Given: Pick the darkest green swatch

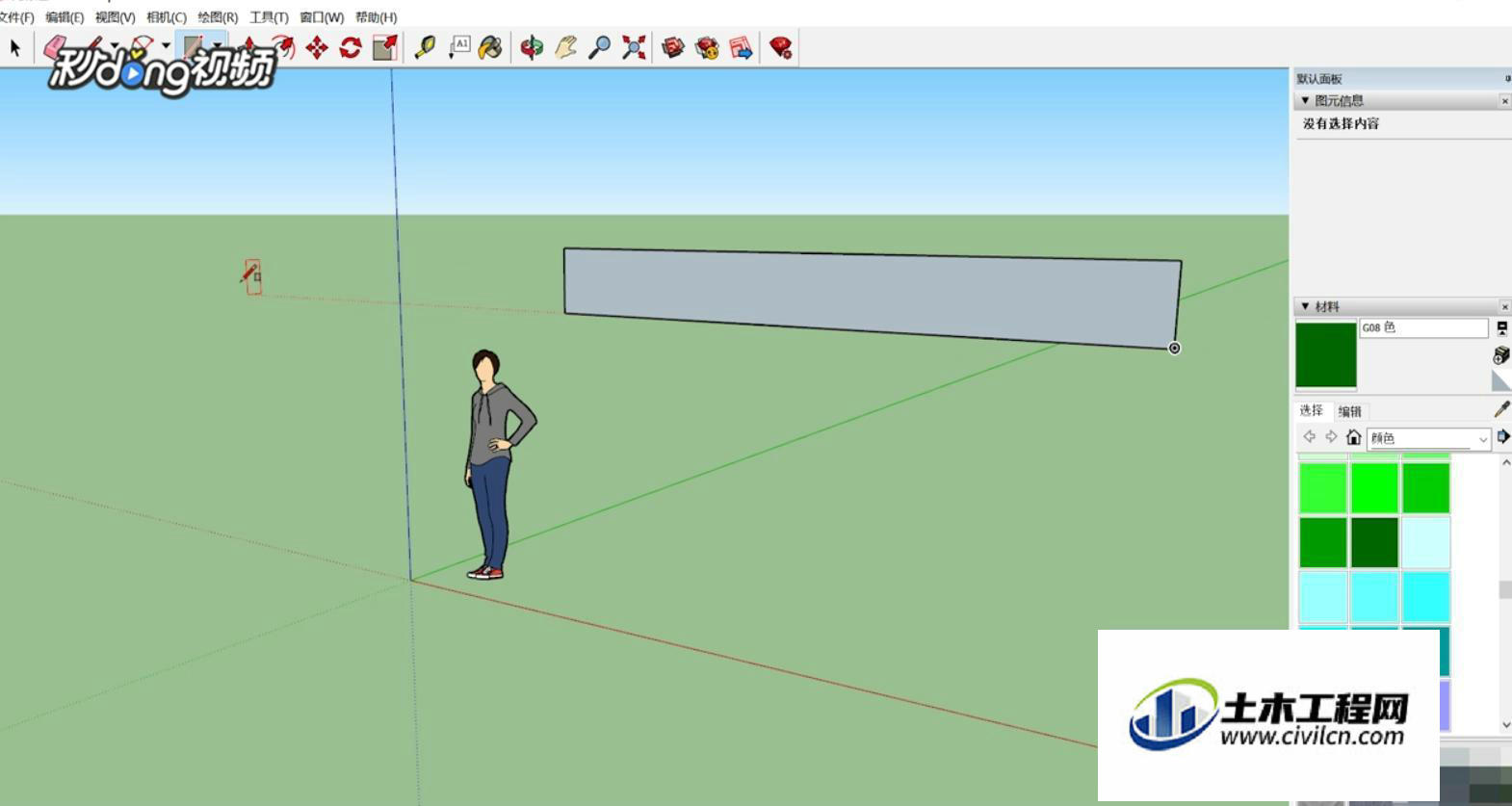Looking at the screenshot, I should coord(1374,542).
